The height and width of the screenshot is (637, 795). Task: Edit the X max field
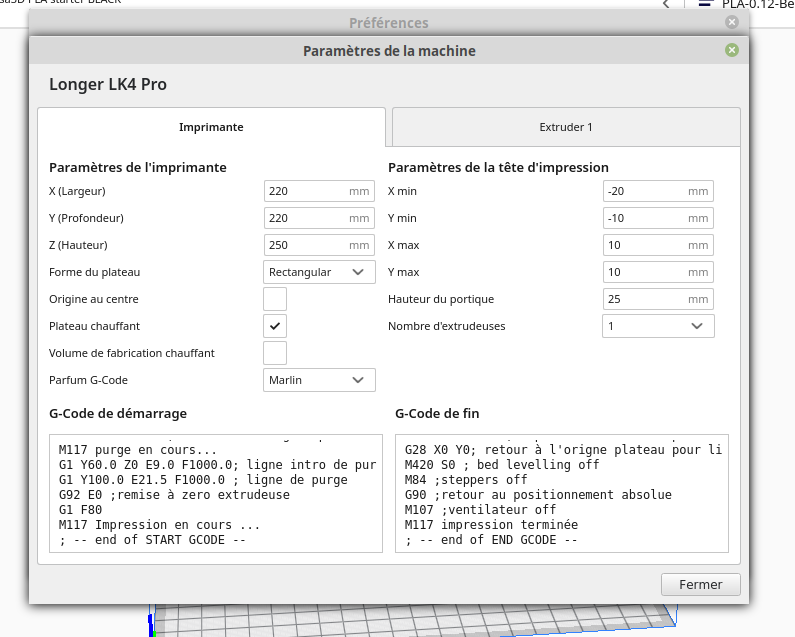[x=658, y=245]
